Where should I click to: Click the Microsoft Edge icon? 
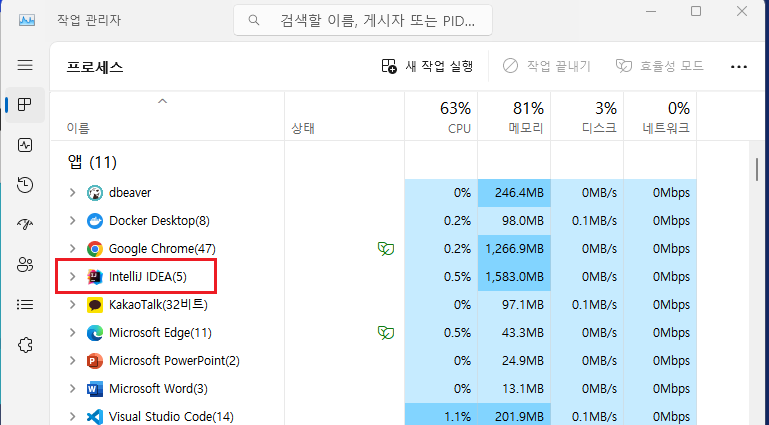click(x=95, y=333)
